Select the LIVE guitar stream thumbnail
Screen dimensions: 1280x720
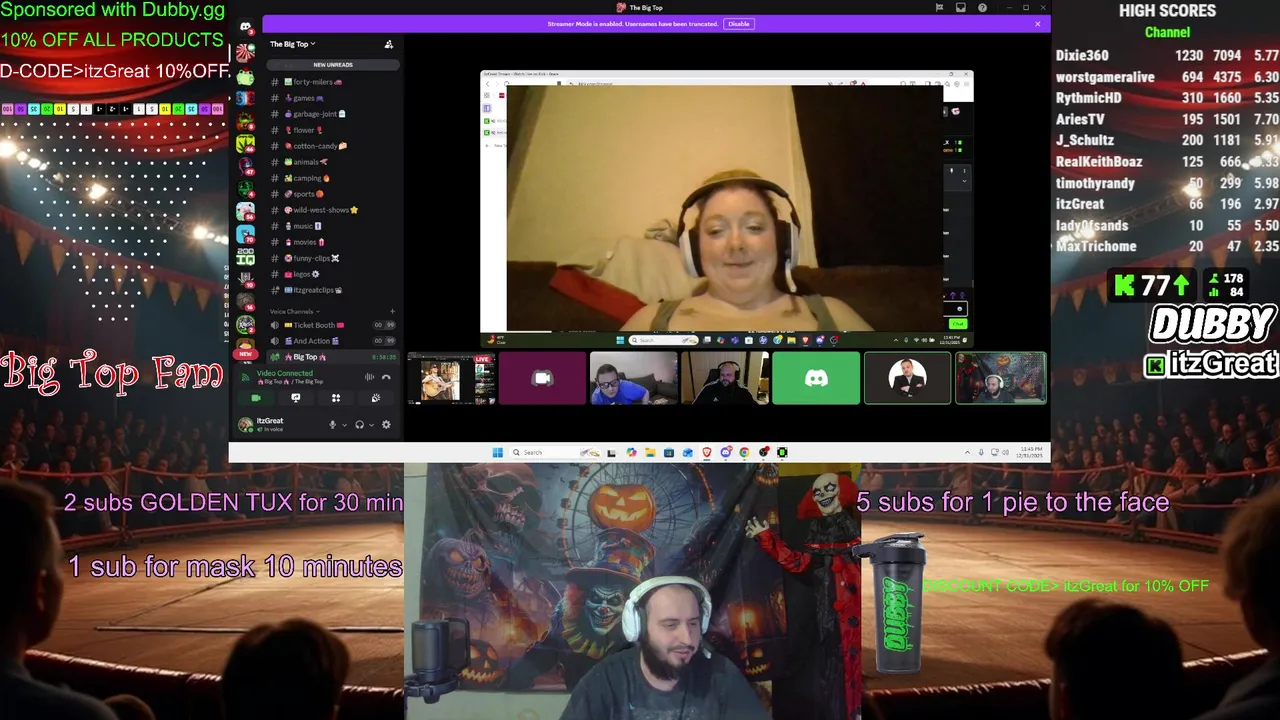452,378
